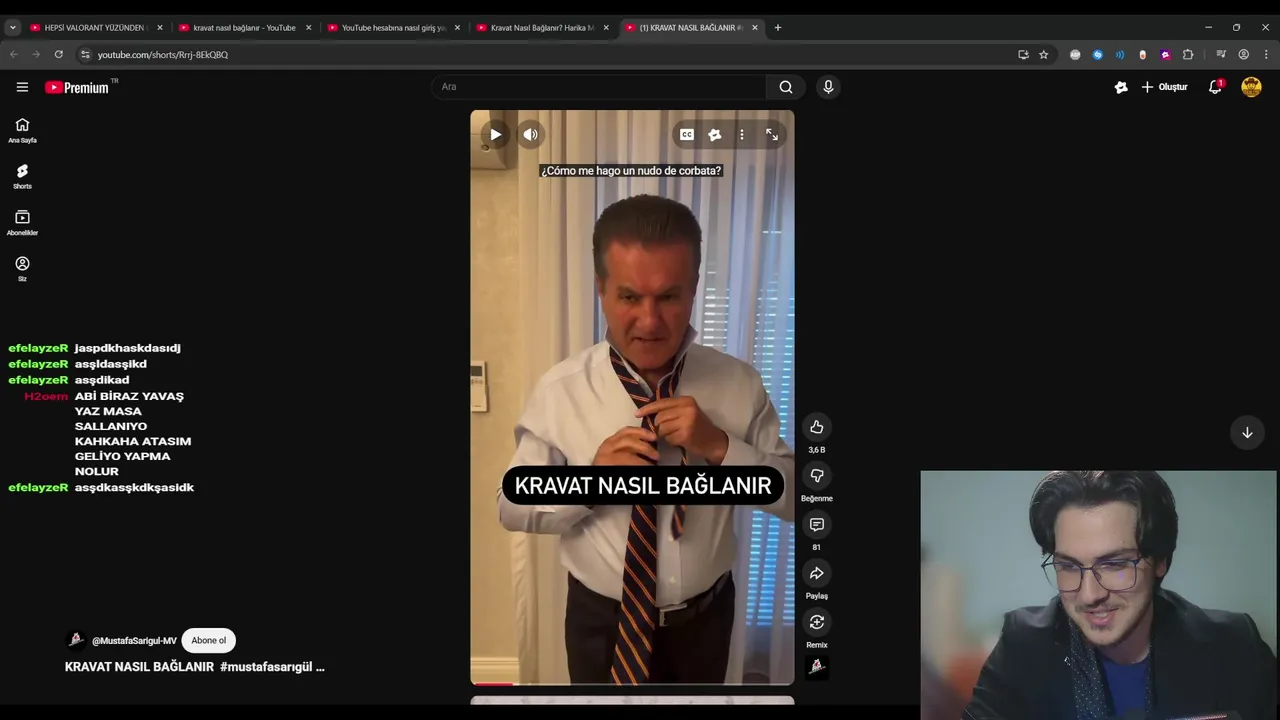This screenshot has height=720, width=1280.
Task: Start voice search with microphone
Action: pyautogui.click(x=828, y=87)
